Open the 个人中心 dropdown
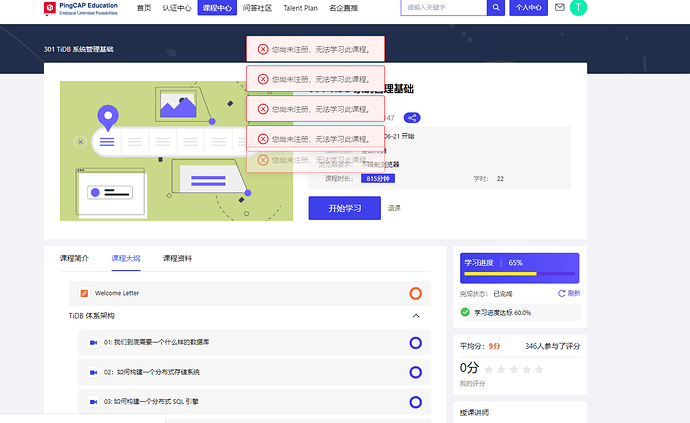Viewport: 690px width, 423px height. click(x=528, y=8)
